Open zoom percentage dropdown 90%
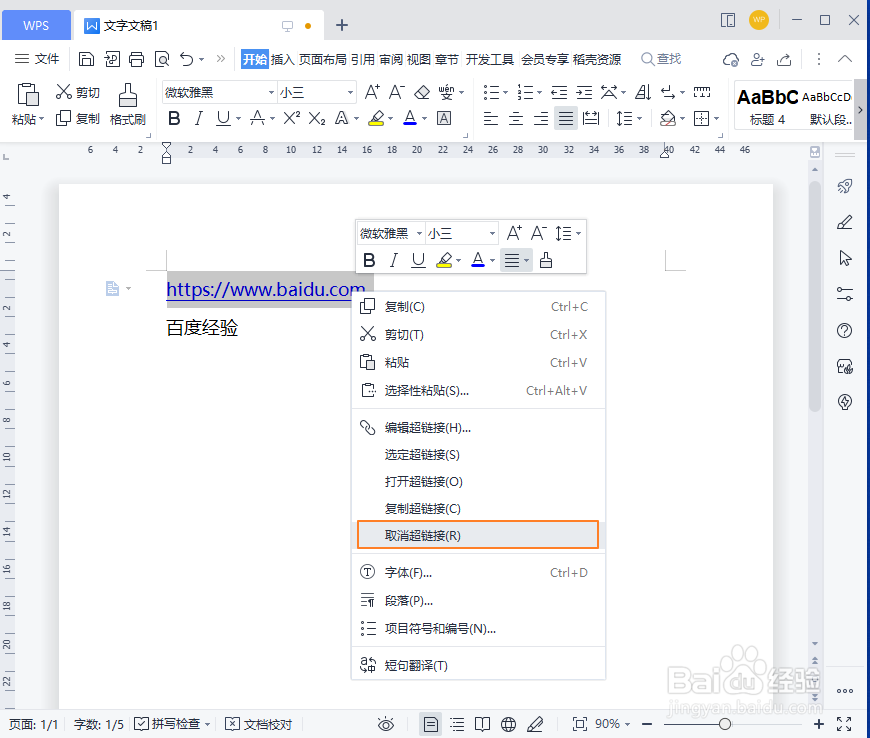 coord(627,724)
